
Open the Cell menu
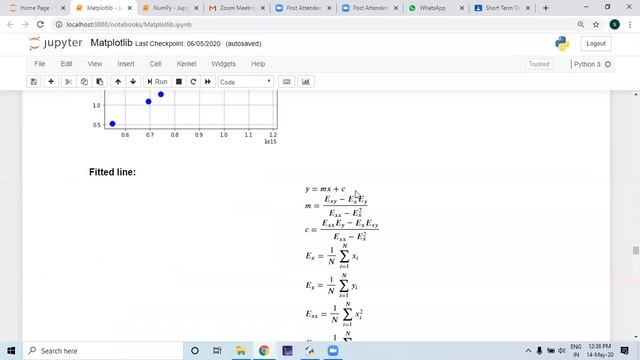[x=156, y=64]
